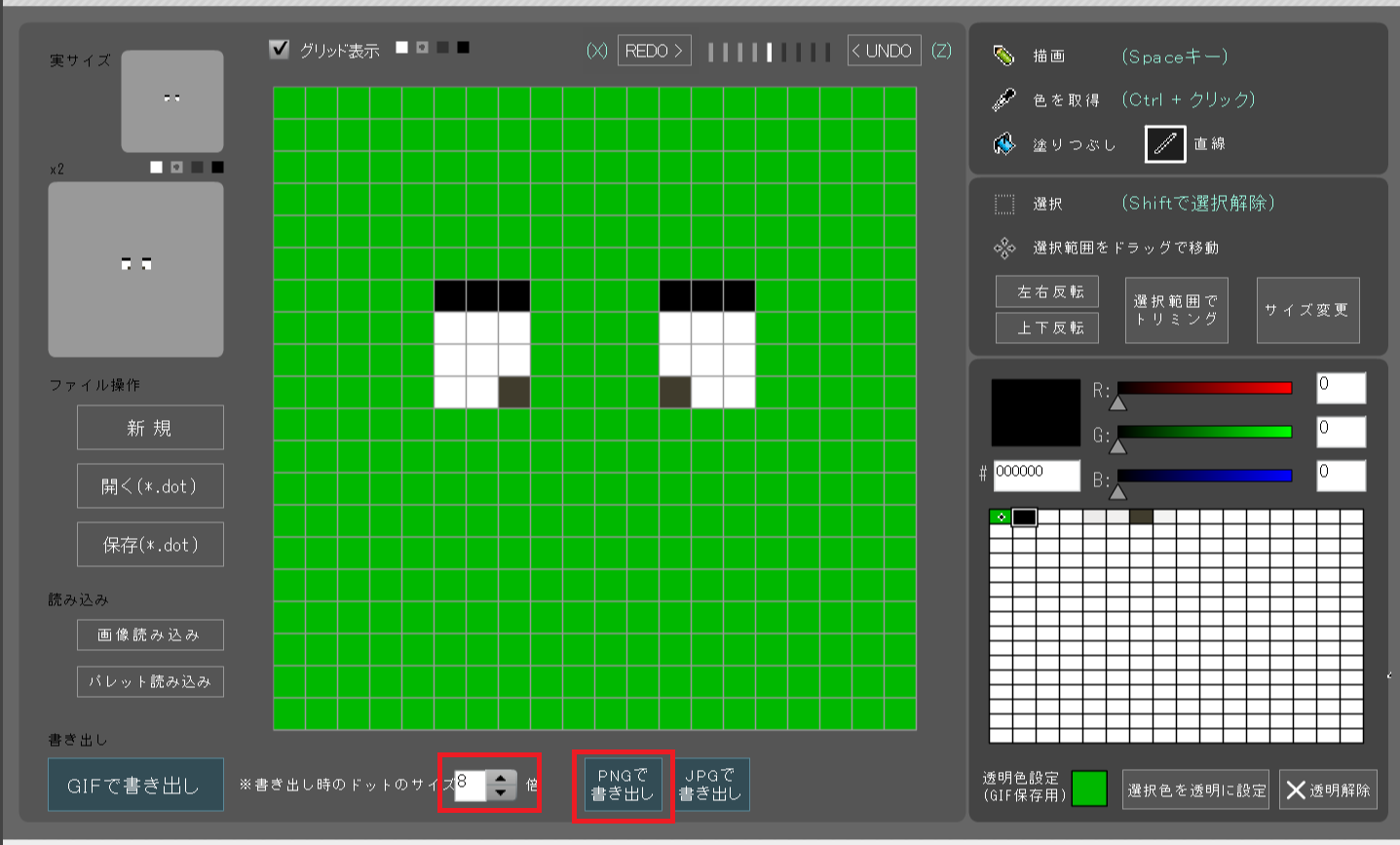The height and width of the screenshot is (845, 1400).
Task: Click the hex color code field 000000
Action: (1037, 476)
